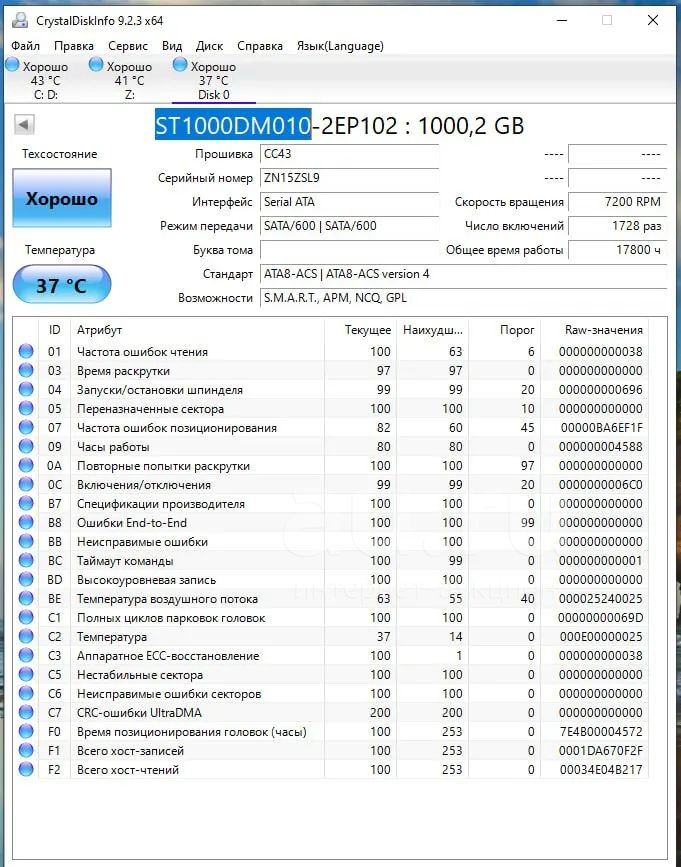Select the Переназначенные сектора attribute name
This screenshot has width=681, height=867.
click(x=150, y=409)
